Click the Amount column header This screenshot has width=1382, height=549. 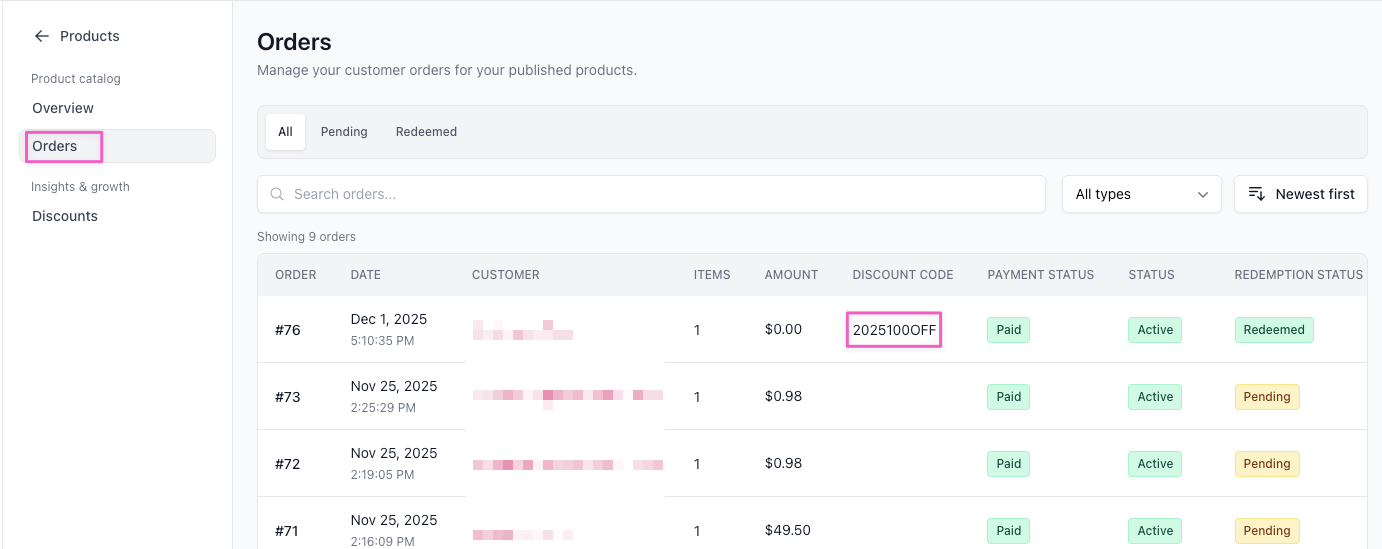coord(791,275)
